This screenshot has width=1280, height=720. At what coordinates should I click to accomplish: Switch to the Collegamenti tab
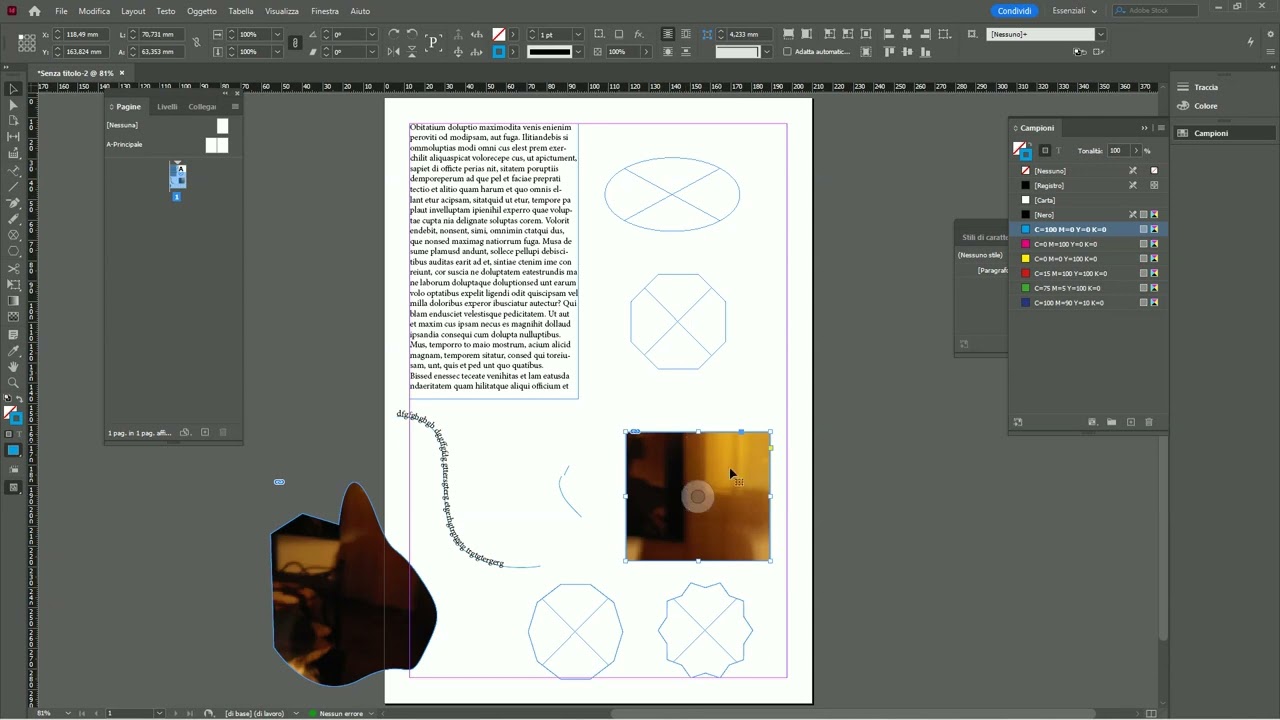click(202, 107)
